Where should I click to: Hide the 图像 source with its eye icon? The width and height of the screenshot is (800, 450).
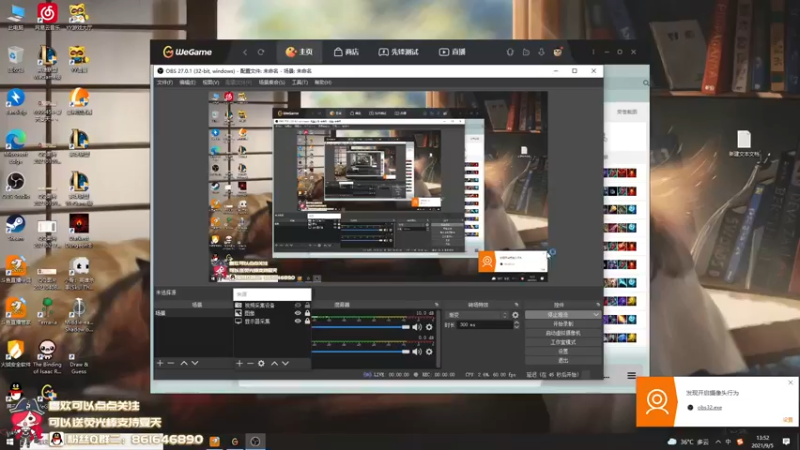click(x=298, y=313)
